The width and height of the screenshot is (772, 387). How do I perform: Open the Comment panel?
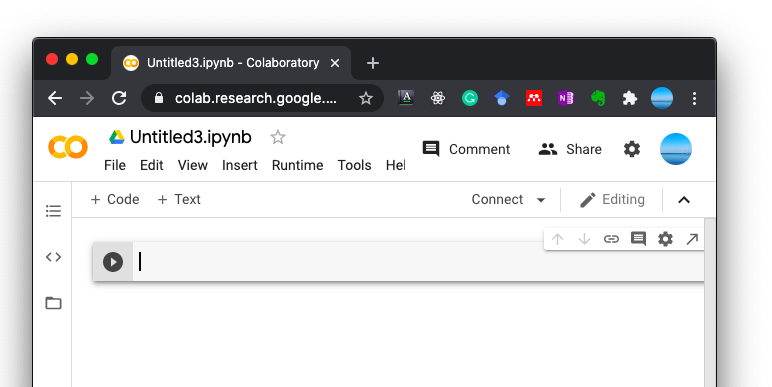tap(466, 149)
